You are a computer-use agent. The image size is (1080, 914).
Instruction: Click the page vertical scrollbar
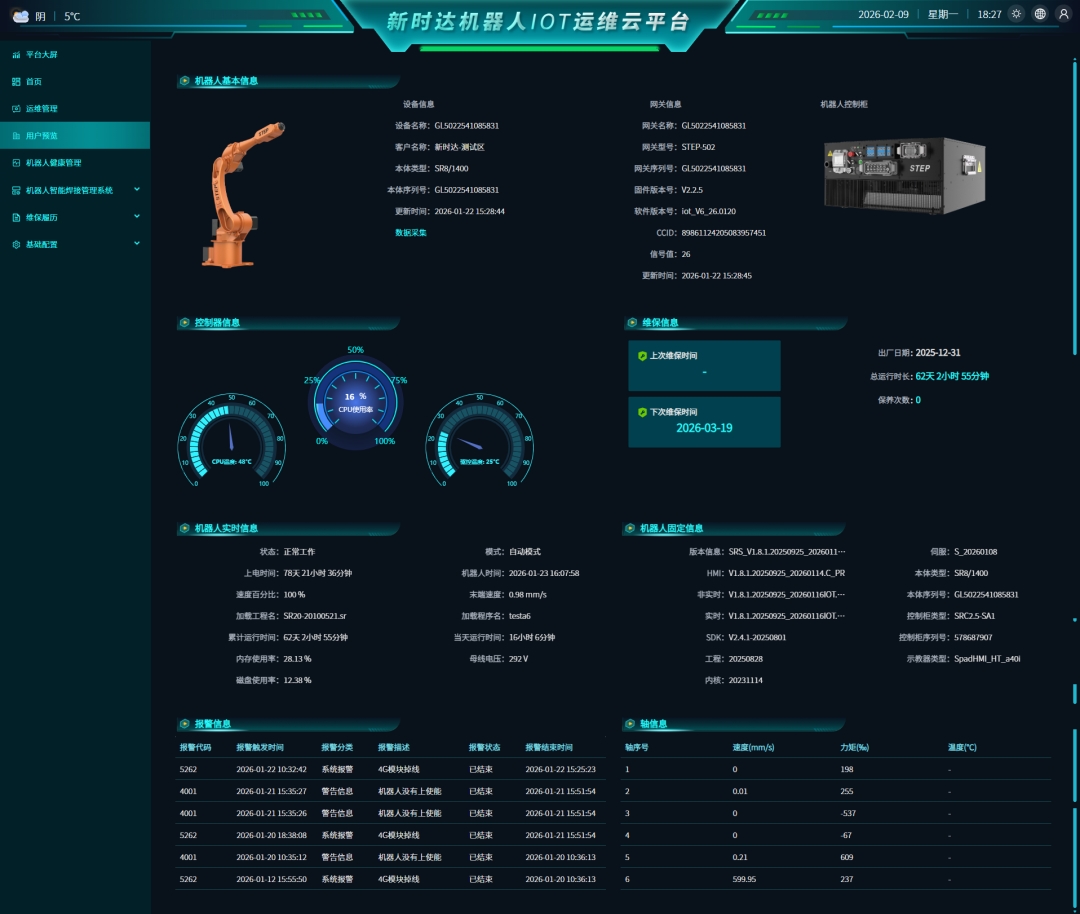click(x=1074, y=207)
